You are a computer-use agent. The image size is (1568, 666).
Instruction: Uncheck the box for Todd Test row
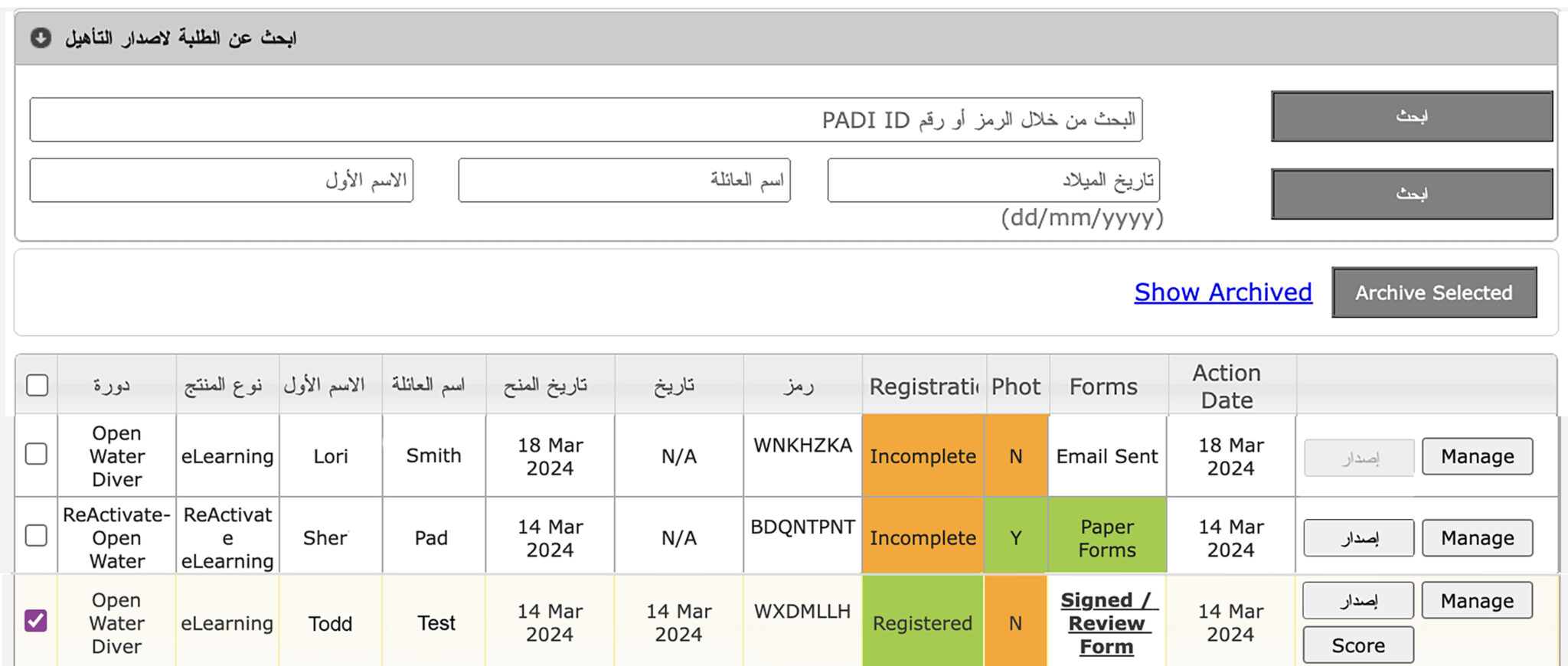pyautogui.click(x=36, y=620)
